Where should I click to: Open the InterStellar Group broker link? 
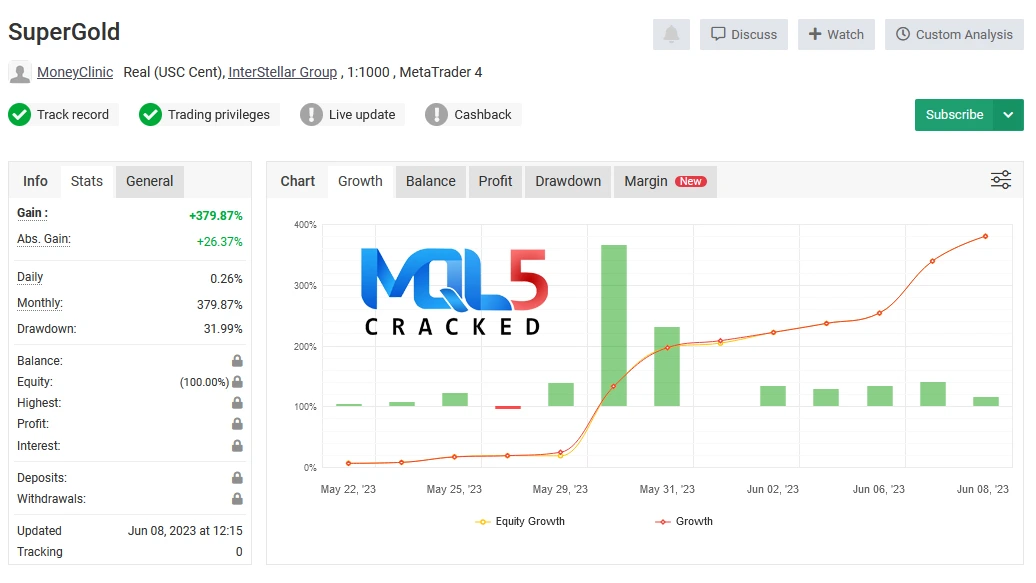pos(283,72)
